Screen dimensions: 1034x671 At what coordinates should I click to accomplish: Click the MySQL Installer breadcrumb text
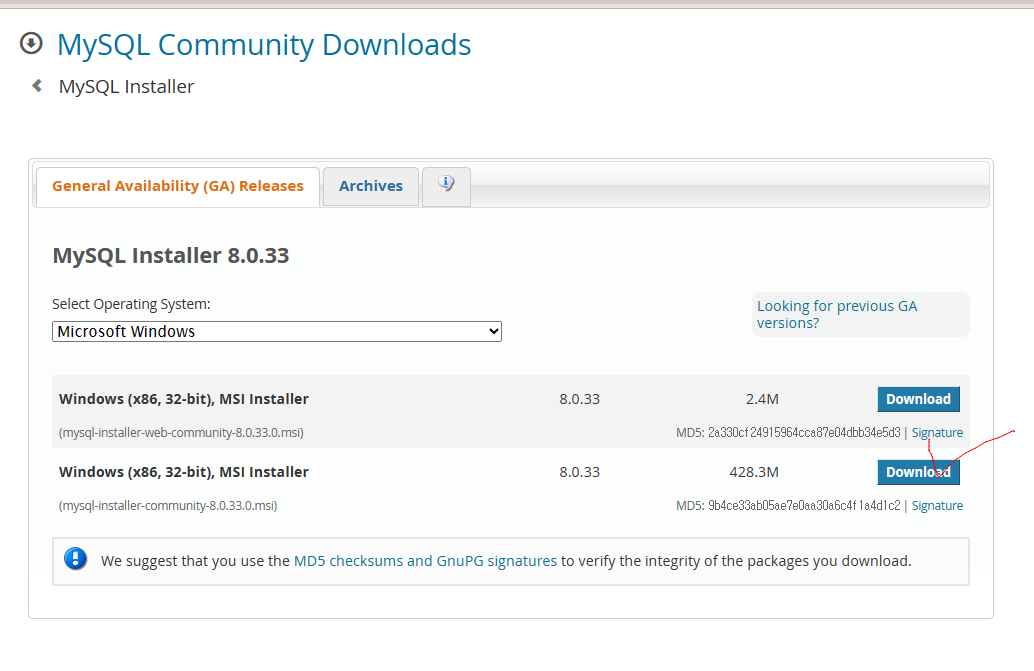coord(127,86)
